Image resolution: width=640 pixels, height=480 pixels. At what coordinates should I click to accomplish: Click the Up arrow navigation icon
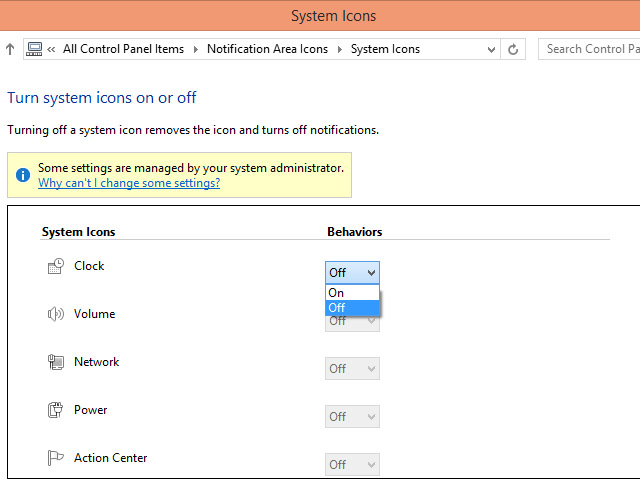[x=10, y=49]
